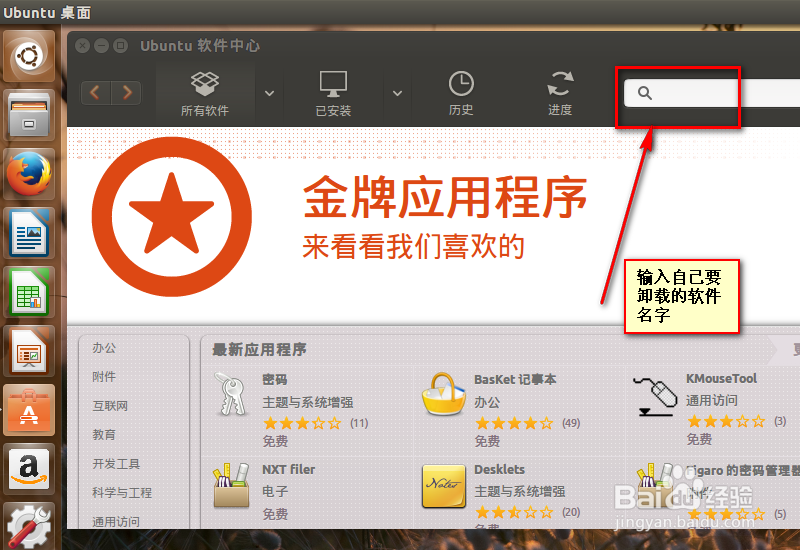Maximize the Ubuntu Software Center window
The image size is (800, 550).
point(120,46)
